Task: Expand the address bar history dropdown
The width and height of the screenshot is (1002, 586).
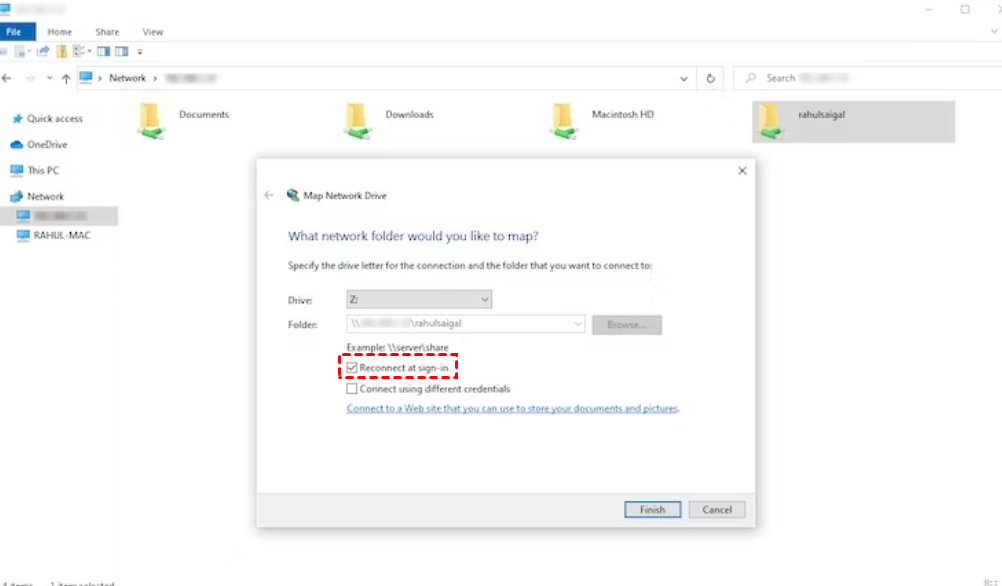Action: coord(684,78)
